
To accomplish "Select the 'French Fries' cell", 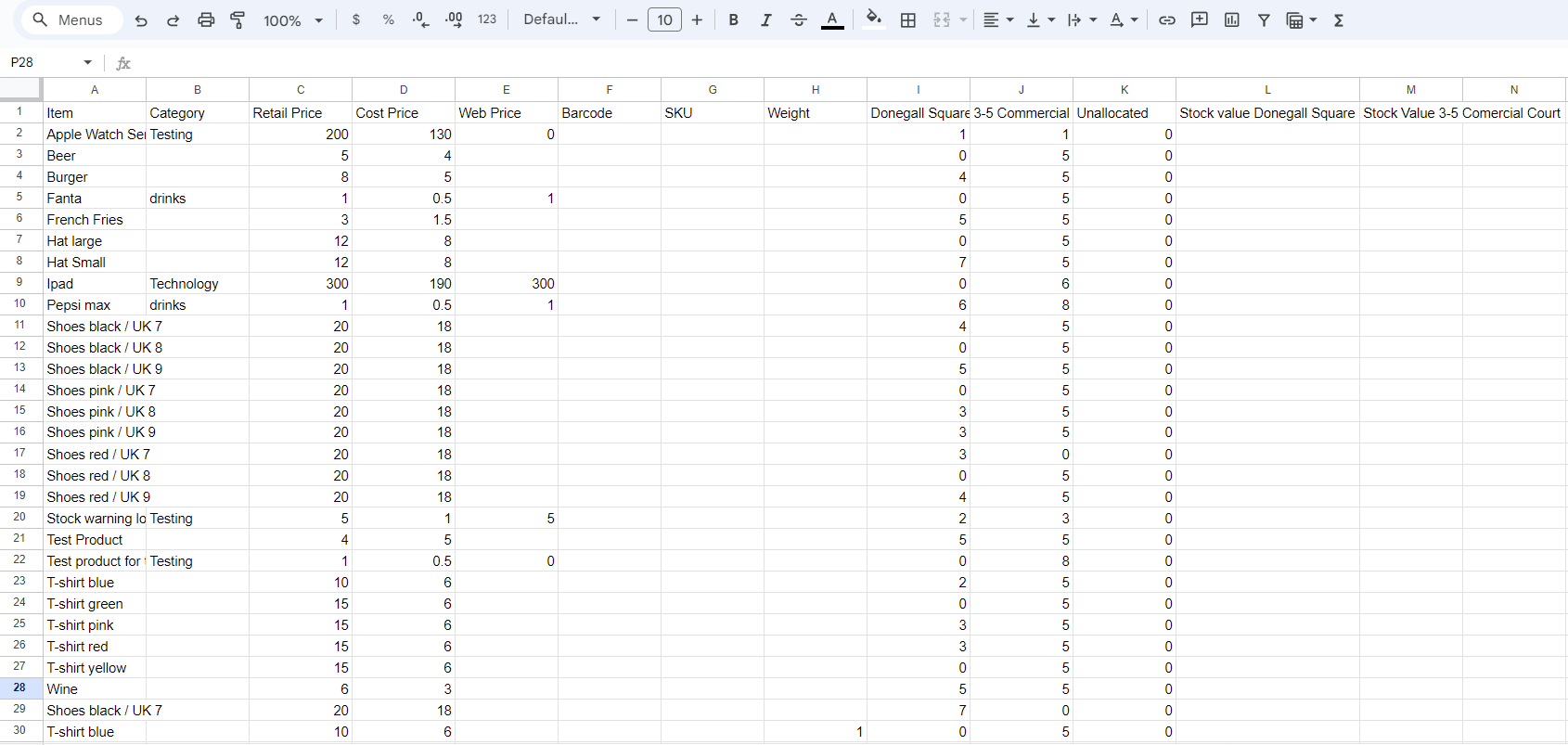I will click(x=95, y=219).
